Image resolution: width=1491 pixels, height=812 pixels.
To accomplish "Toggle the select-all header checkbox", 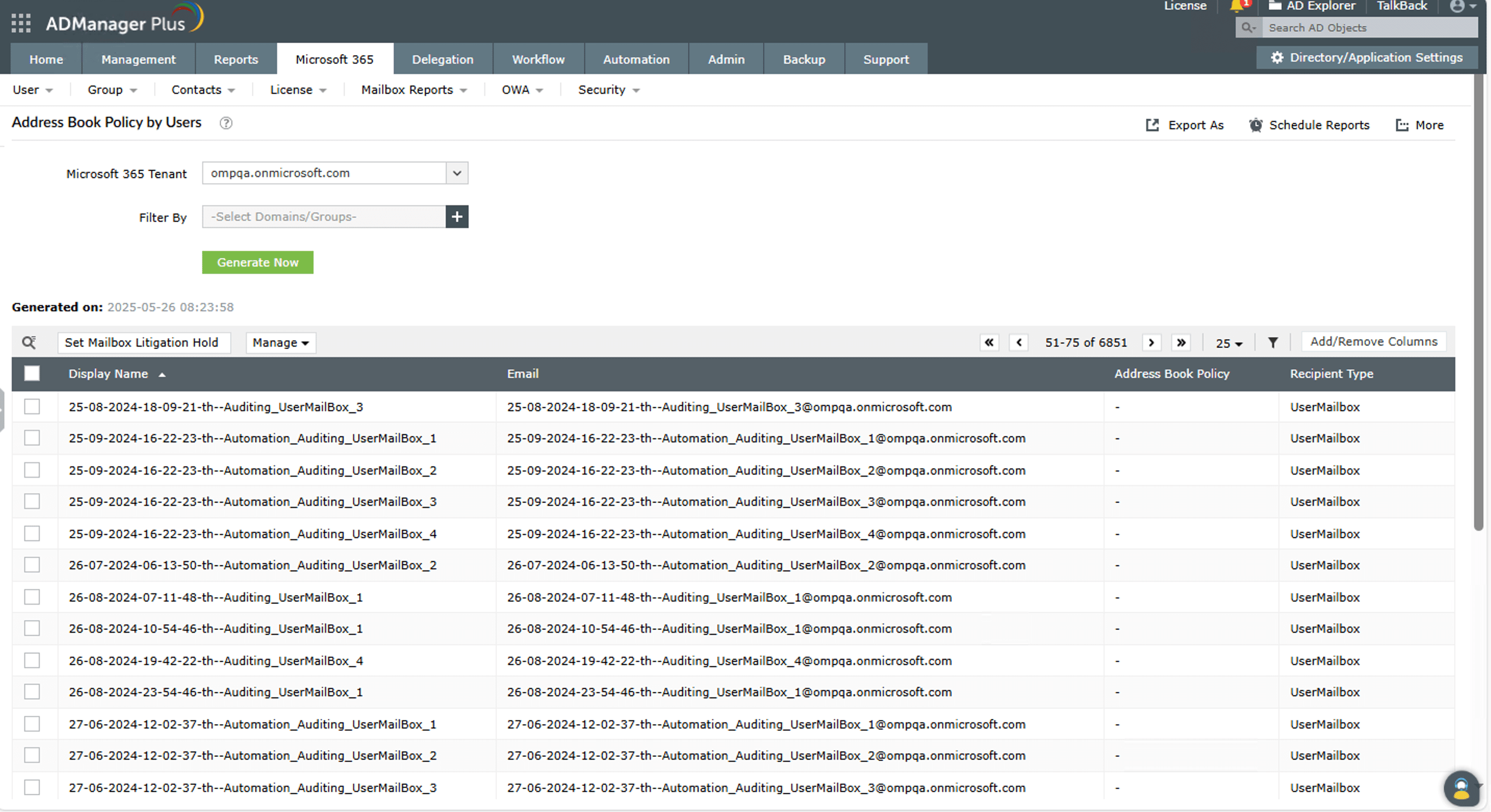I will click(32, 374).
